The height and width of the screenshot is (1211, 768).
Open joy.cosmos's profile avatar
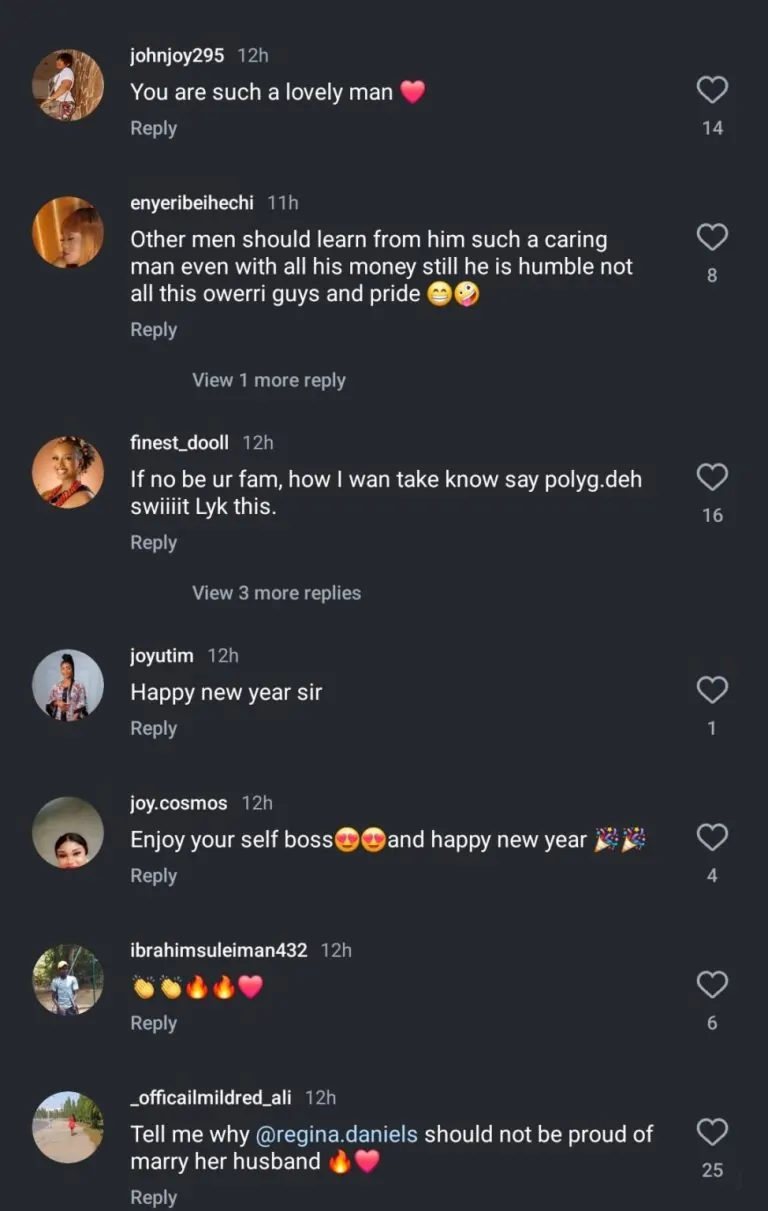click(x=68, y=832)
